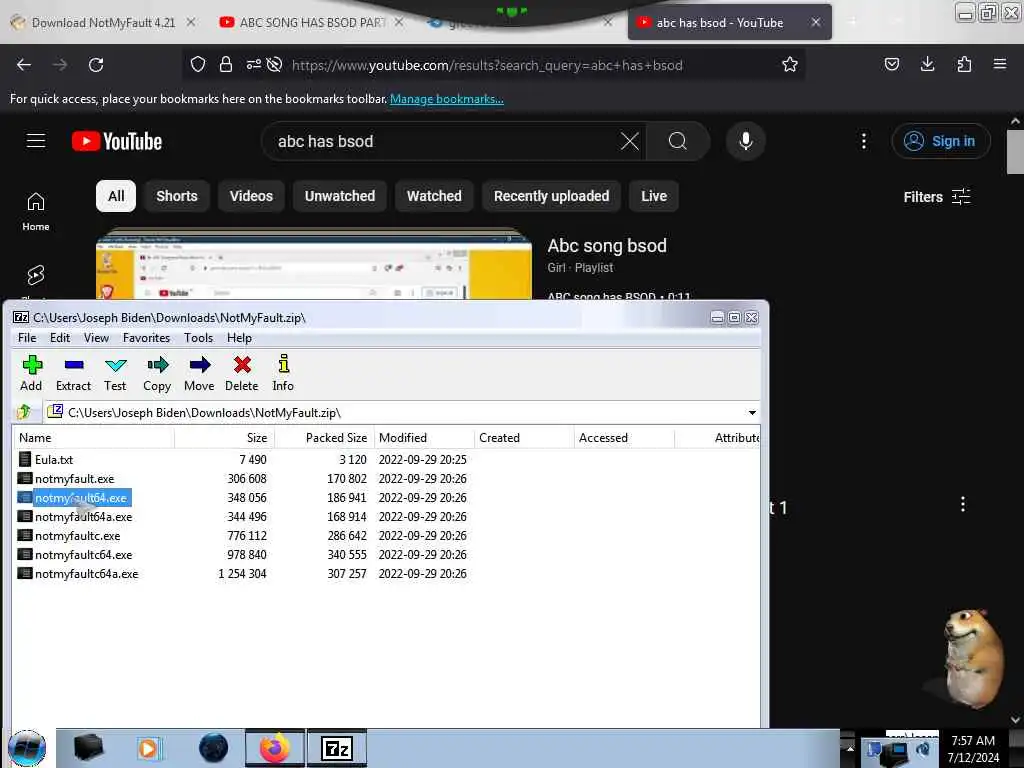Click the YouTube logo
The width and height of the screenshot is (1024, 768).
click(x=117, y=141)
